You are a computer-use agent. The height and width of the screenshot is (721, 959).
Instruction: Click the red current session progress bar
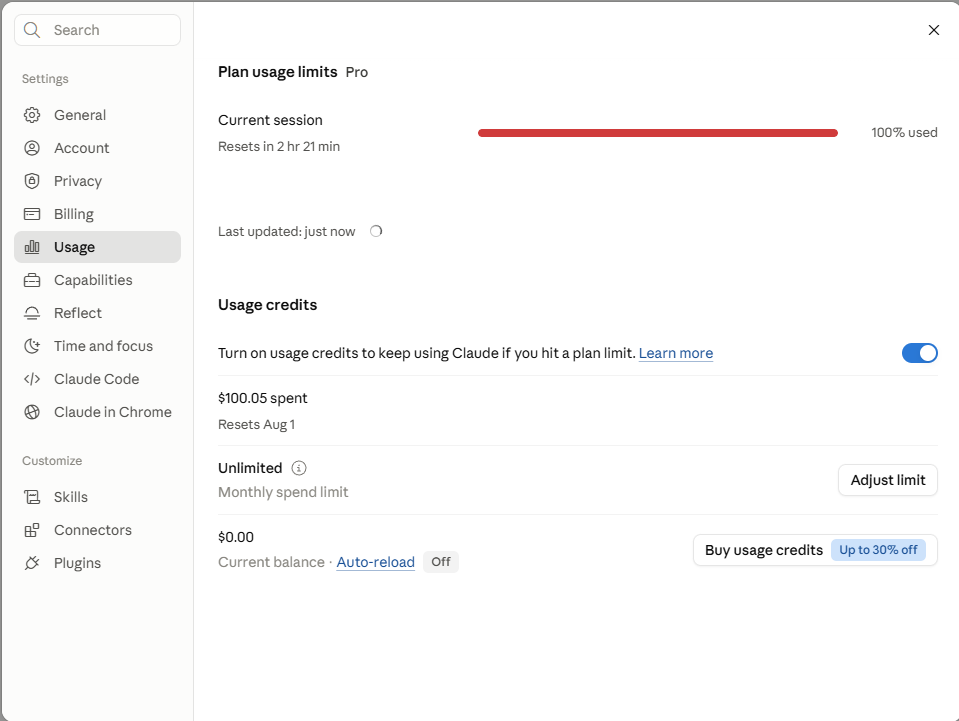[657, 133]
